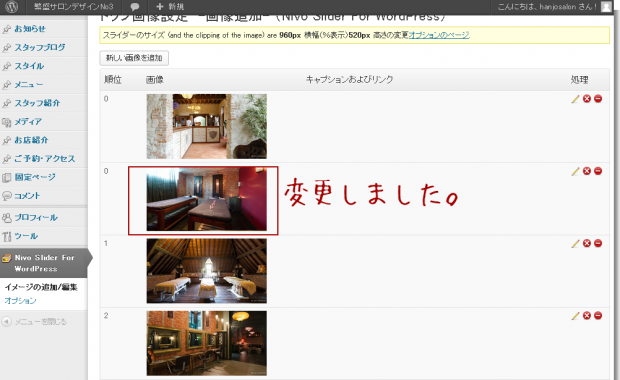Open お知らせ in sidebar
Image resolution: width=620 pixels, height=380 pixels.
coord(30,29)
